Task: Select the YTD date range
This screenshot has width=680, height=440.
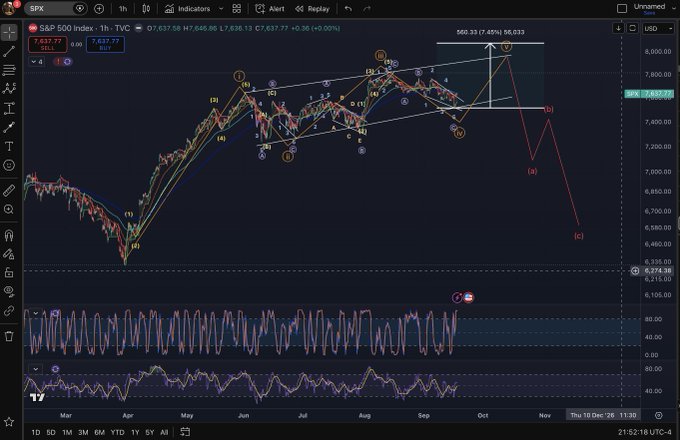Action: coord(117,432)
